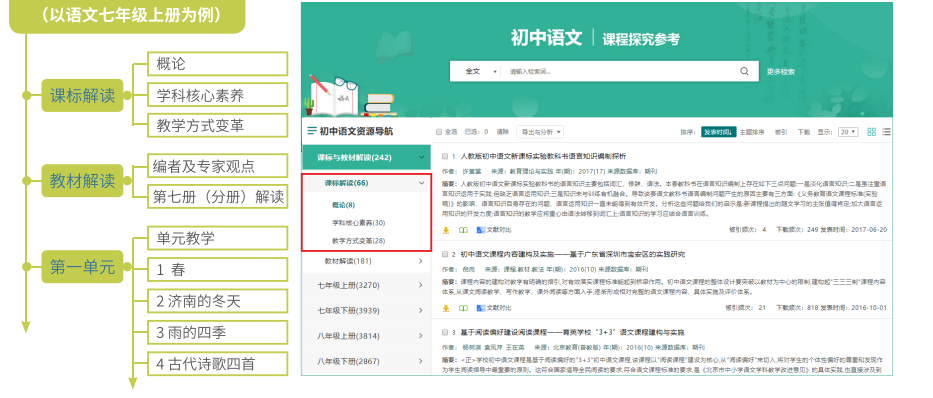The height and width of the screenshot is (398, 933).
Task: Click the 2 济南的冬天 diagram box
Action: click(x=217, y=301)
